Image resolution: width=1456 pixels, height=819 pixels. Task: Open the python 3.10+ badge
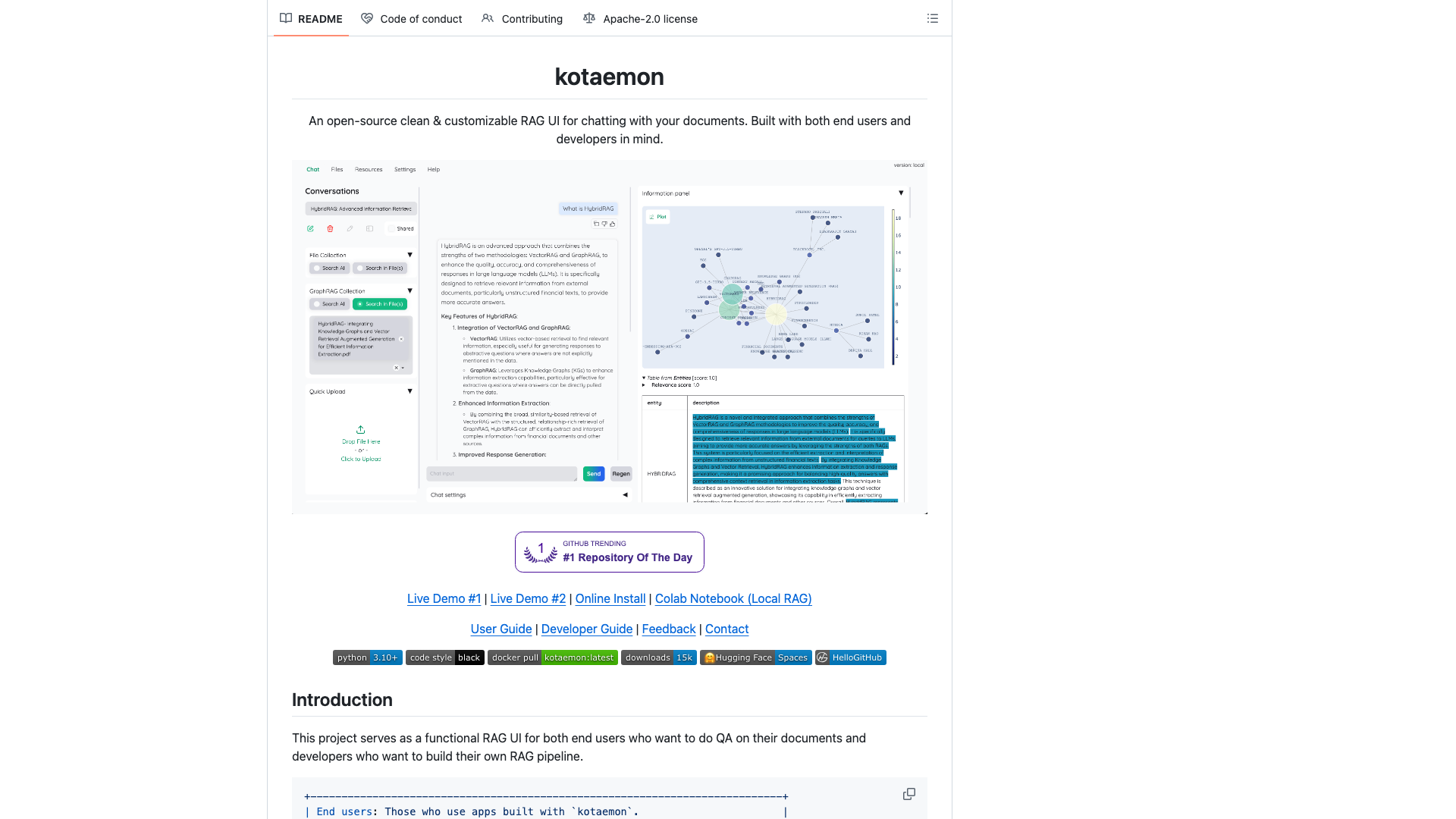(367, 657)
